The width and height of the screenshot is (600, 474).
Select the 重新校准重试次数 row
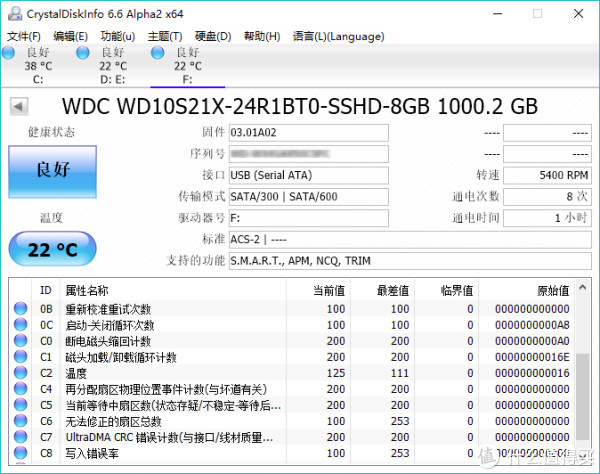292,308
